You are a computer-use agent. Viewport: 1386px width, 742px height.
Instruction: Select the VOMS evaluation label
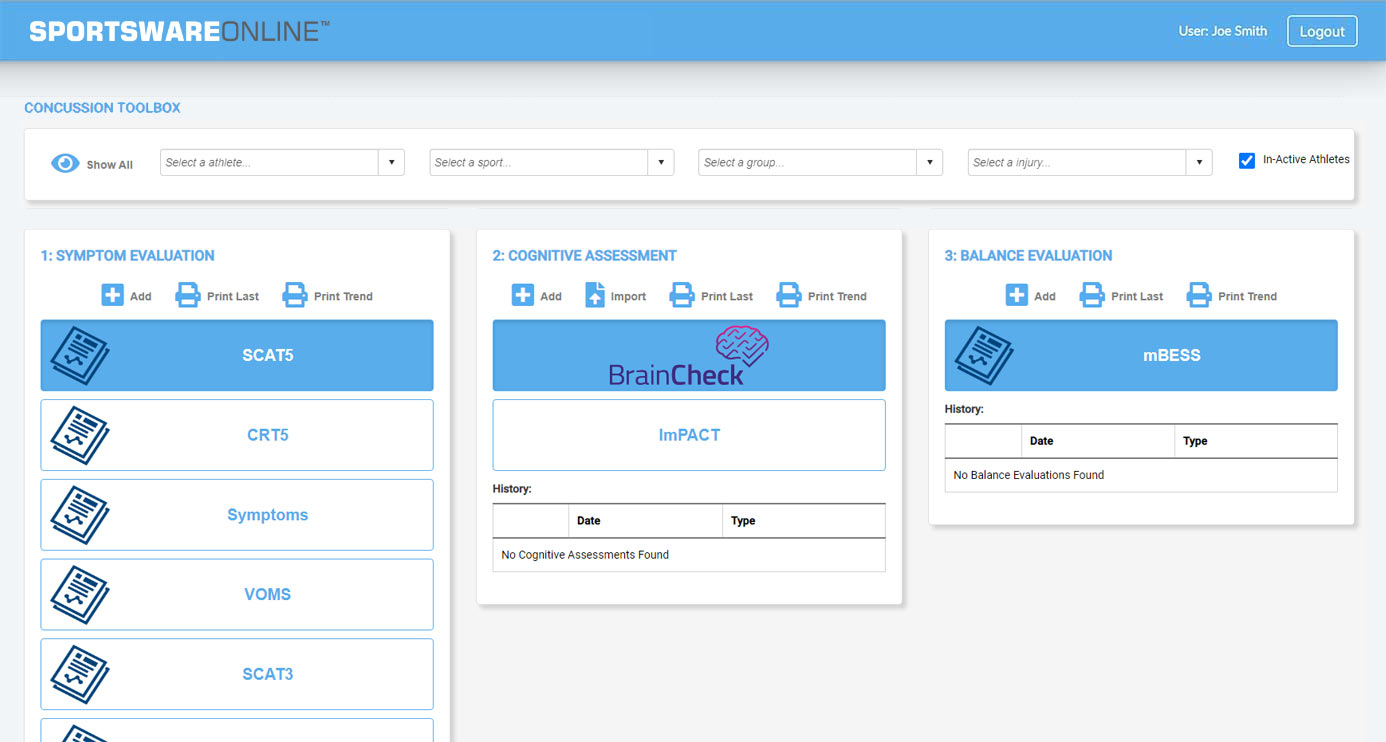point(268,594)
